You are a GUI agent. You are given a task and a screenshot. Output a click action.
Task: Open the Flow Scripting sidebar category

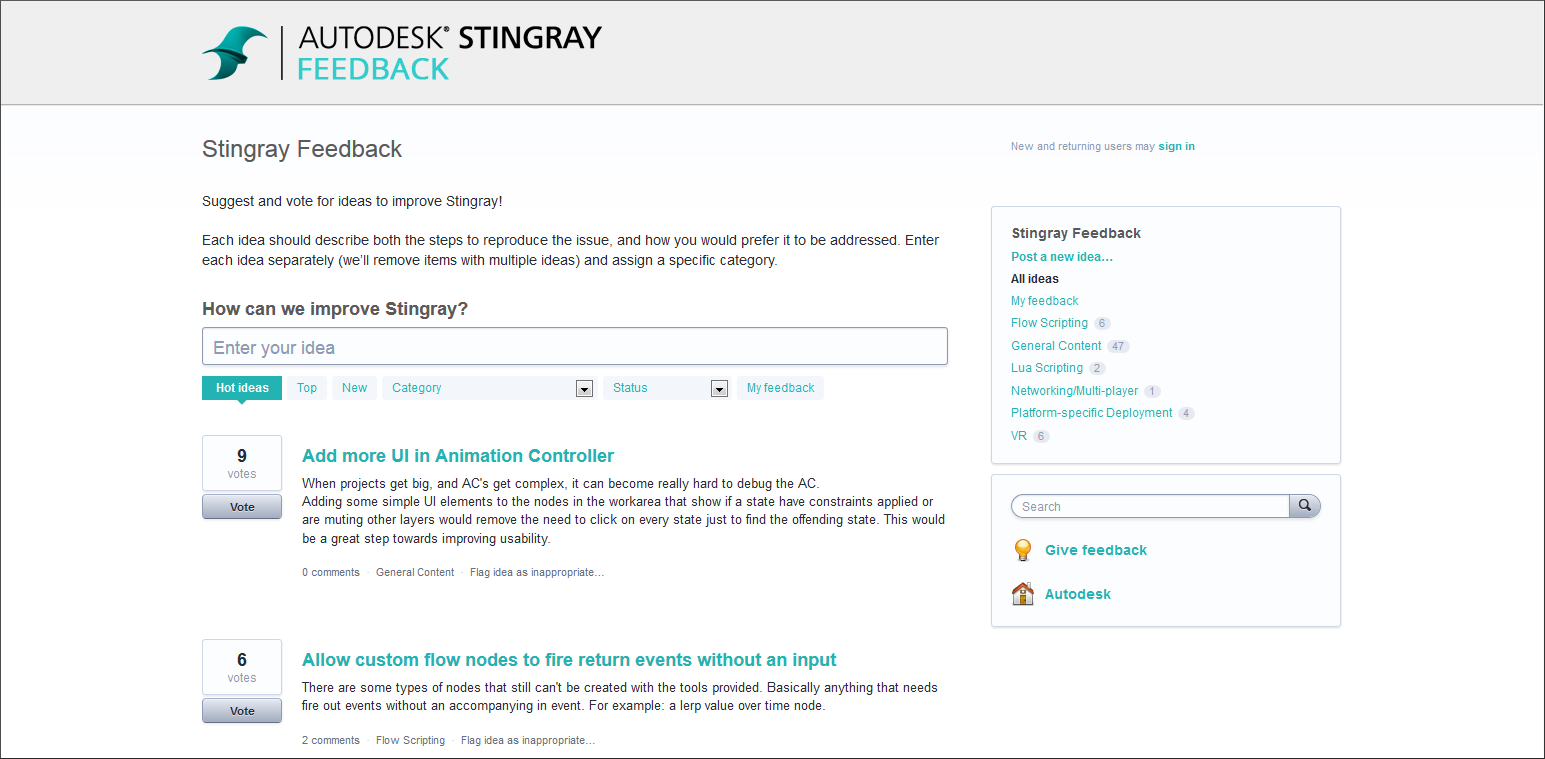click(x=1049, y=323)
